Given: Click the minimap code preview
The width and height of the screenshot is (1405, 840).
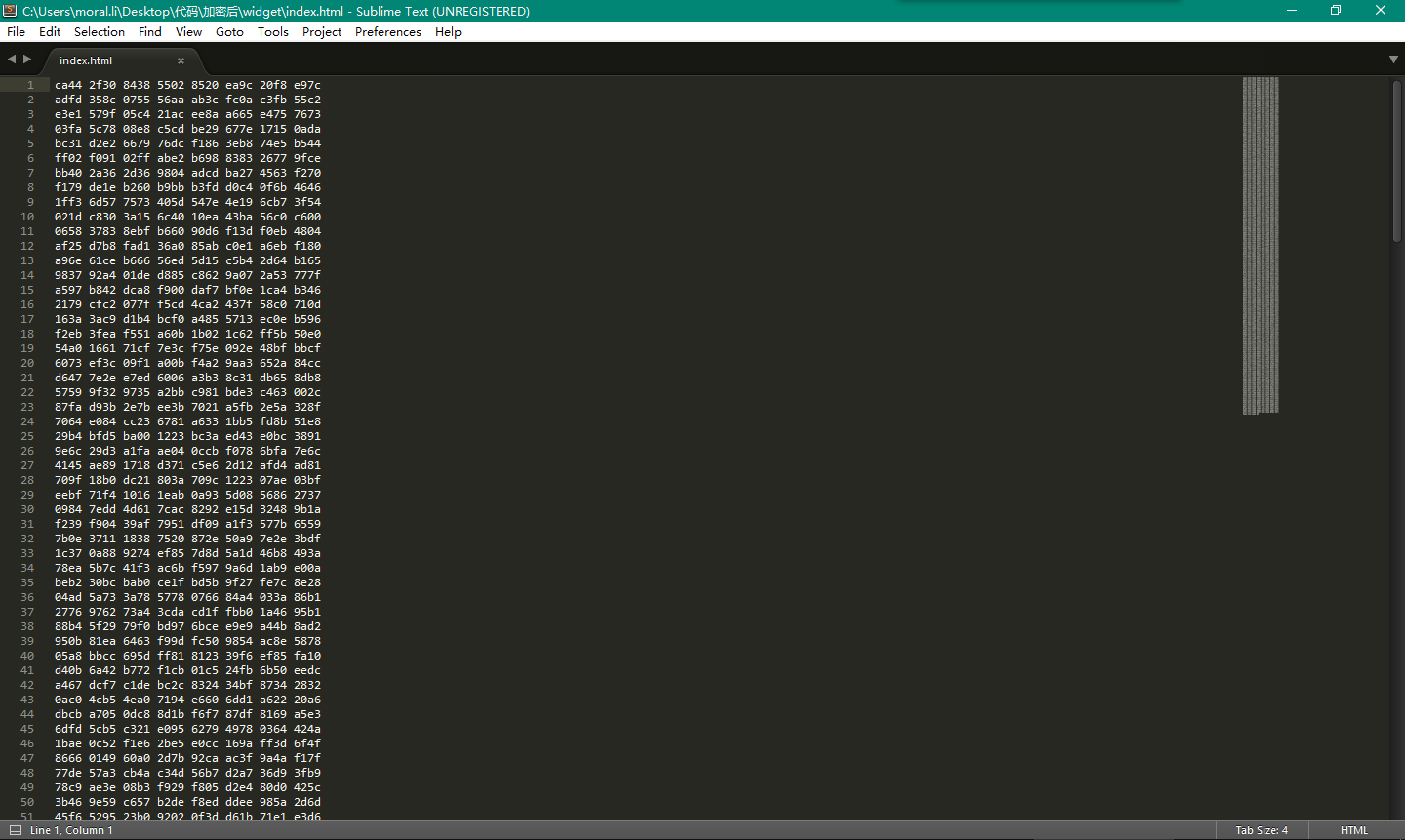Looking at the screenshot, I should tap(1261, 246).
